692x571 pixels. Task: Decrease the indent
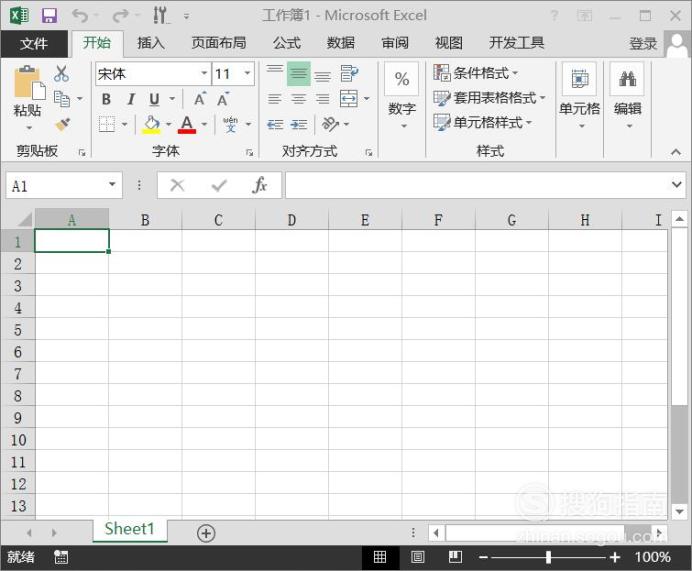coord(275,125)
